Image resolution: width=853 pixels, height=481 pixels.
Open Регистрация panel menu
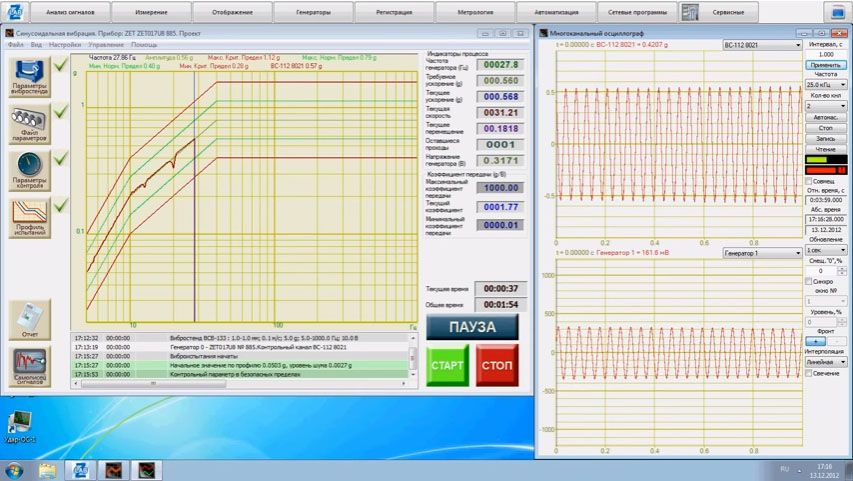tap(394, 12)
